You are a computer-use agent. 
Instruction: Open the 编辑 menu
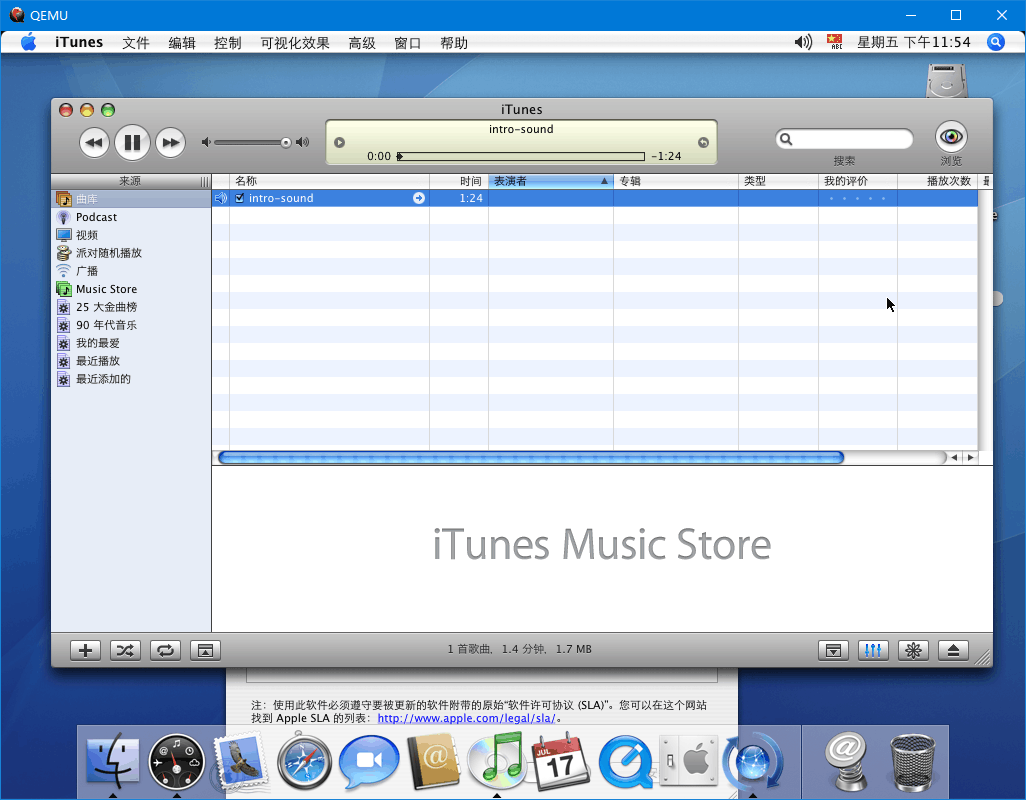click(181, 43)
